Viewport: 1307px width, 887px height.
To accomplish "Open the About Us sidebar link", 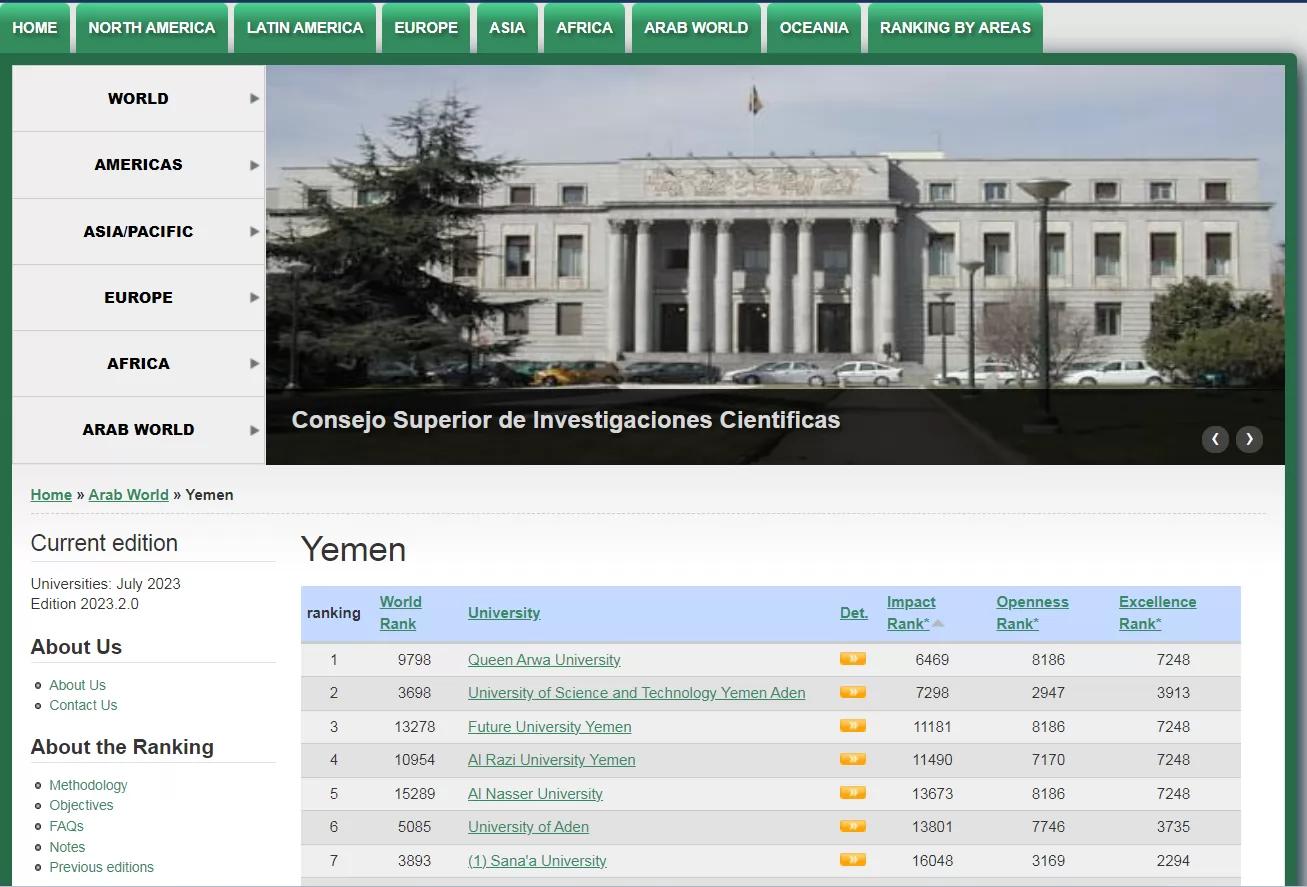I will [77, 685].
